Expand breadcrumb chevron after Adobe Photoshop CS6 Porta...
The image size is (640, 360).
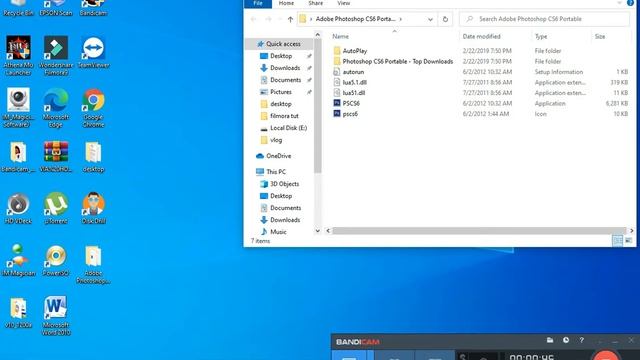[x=401, y=19]
